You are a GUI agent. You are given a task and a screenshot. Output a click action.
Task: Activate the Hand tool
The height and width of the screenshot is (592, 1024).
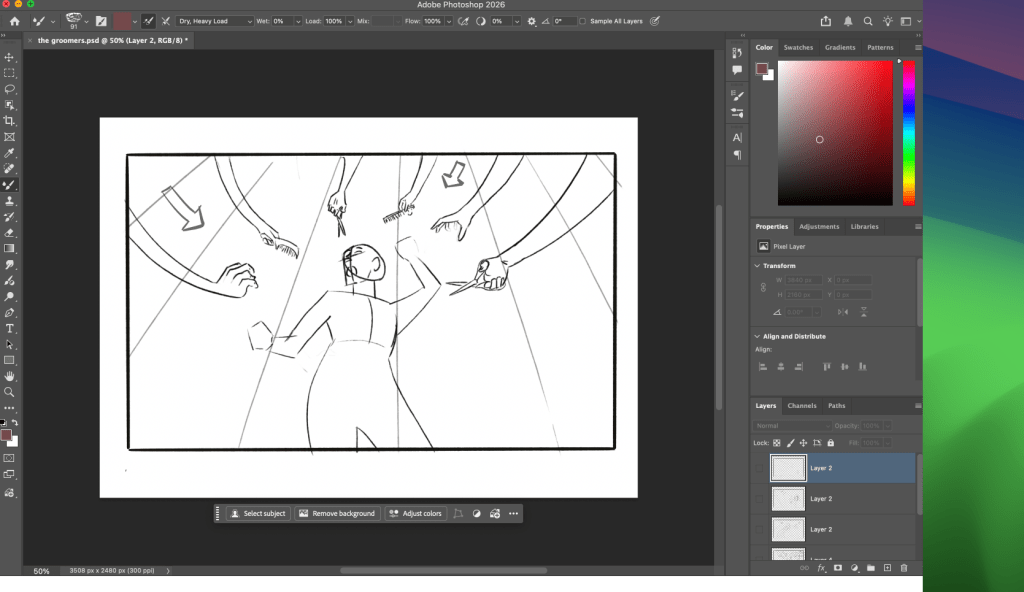pos(10,376)
